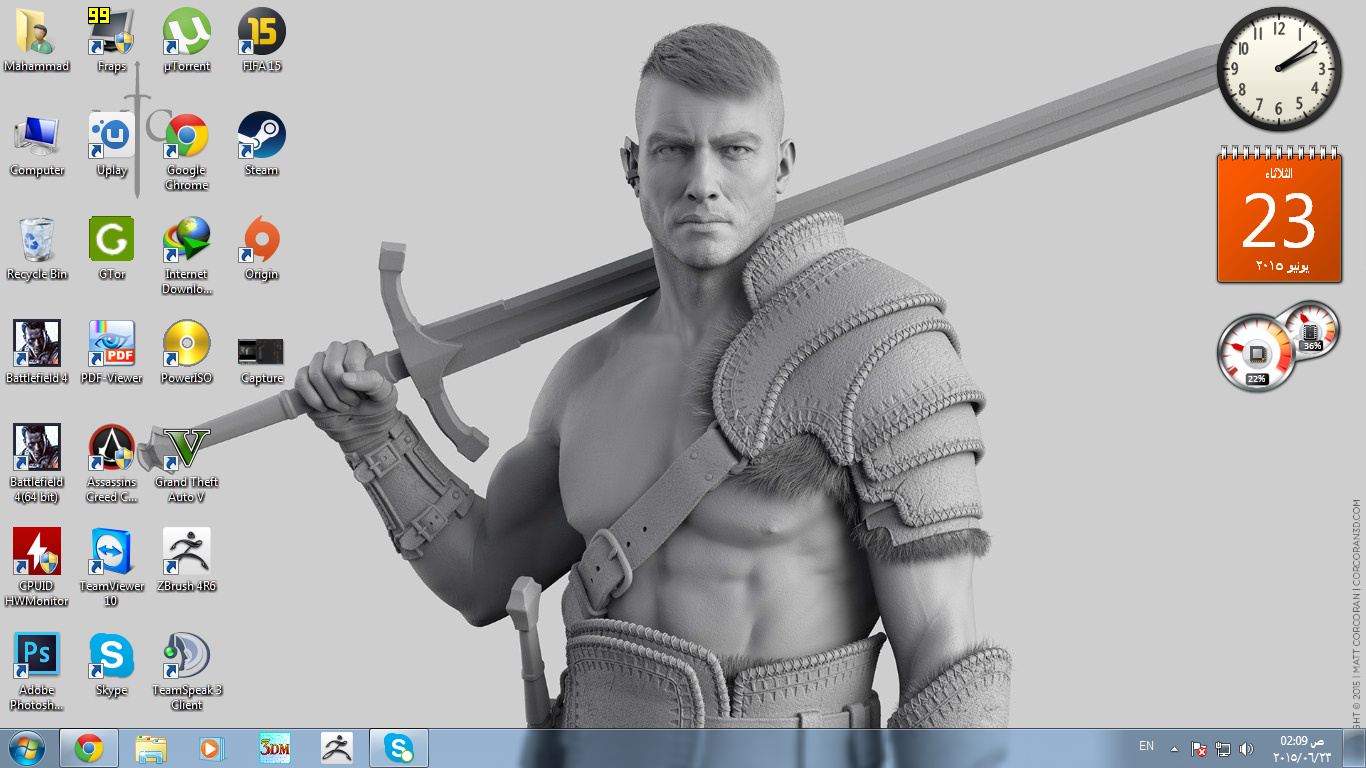Image resolution: width=1366 pixels, height=768 pixels.
Task: Select the Assassins Creed desktop shortcut
Action: (112, 463)
